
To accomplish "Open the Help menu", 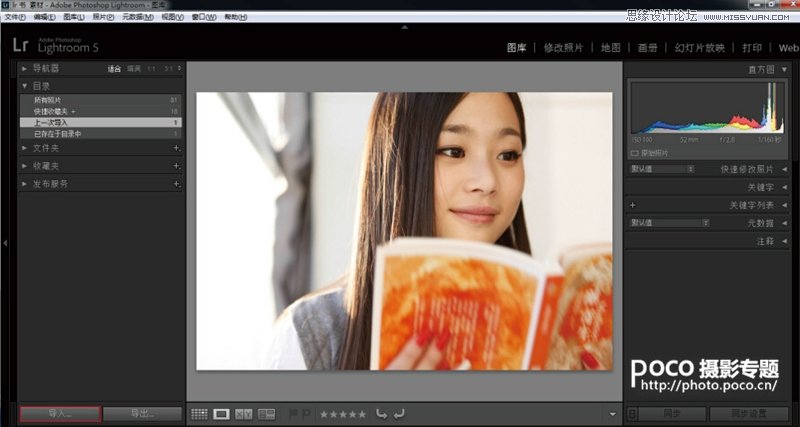I will pyautogui.click(x=236, y=17).
